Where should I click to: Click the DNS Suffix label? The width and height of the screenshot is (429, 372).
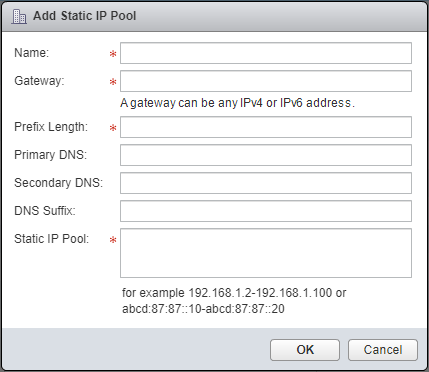45,211
